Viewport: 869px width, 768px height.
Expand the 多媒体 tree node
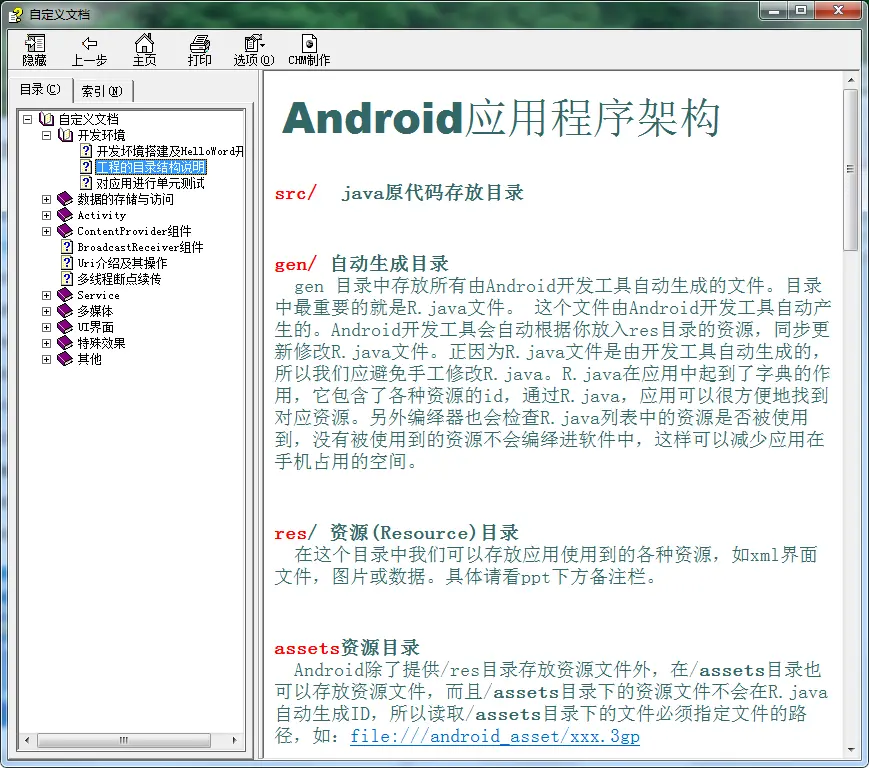(47, 311)
